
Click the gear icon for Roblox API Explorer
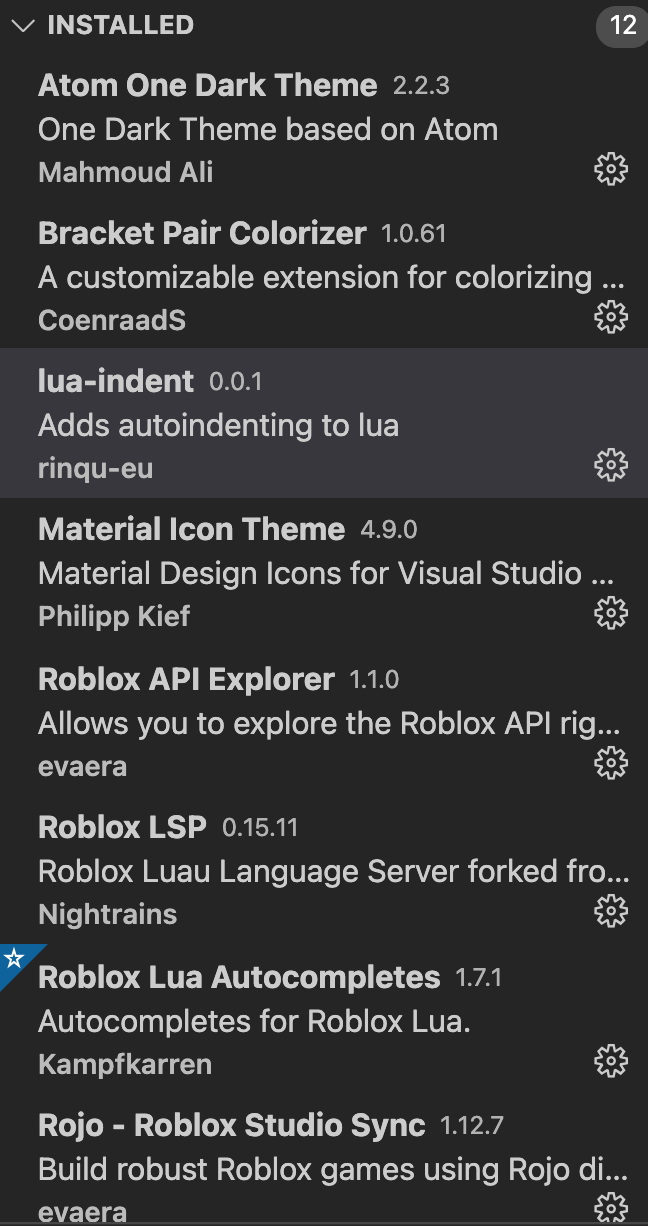[x=611, y=765]
